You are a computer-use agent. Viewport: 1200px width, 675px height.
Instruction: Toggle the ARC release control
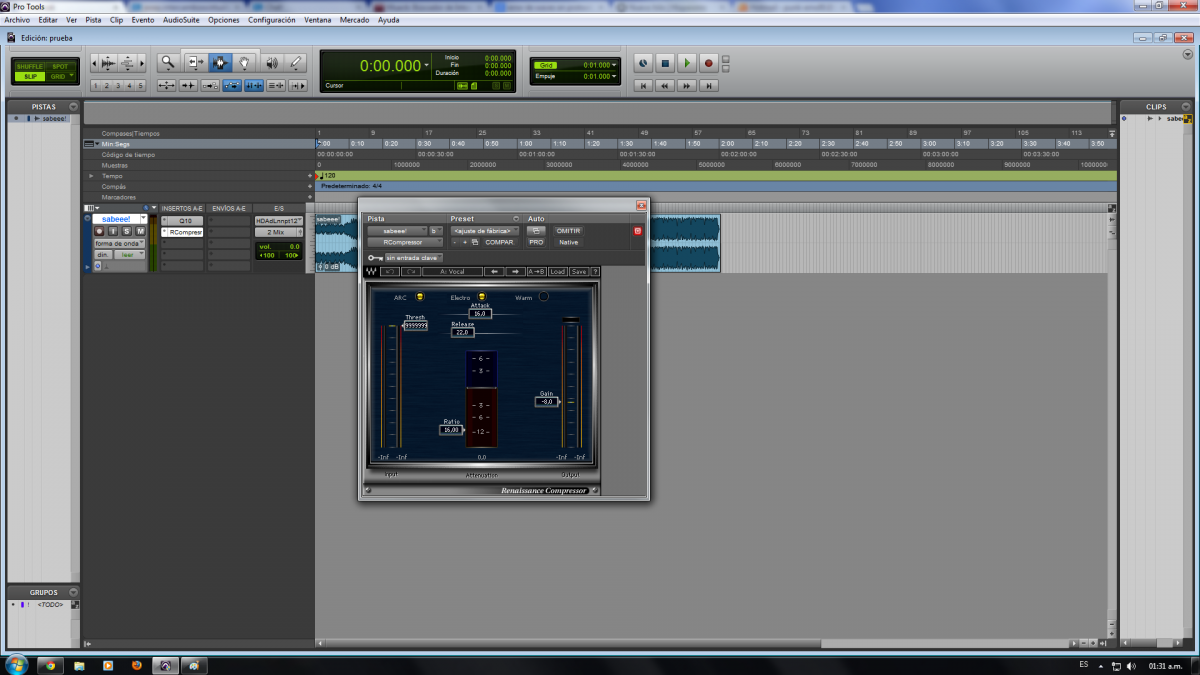pos(420,297)
